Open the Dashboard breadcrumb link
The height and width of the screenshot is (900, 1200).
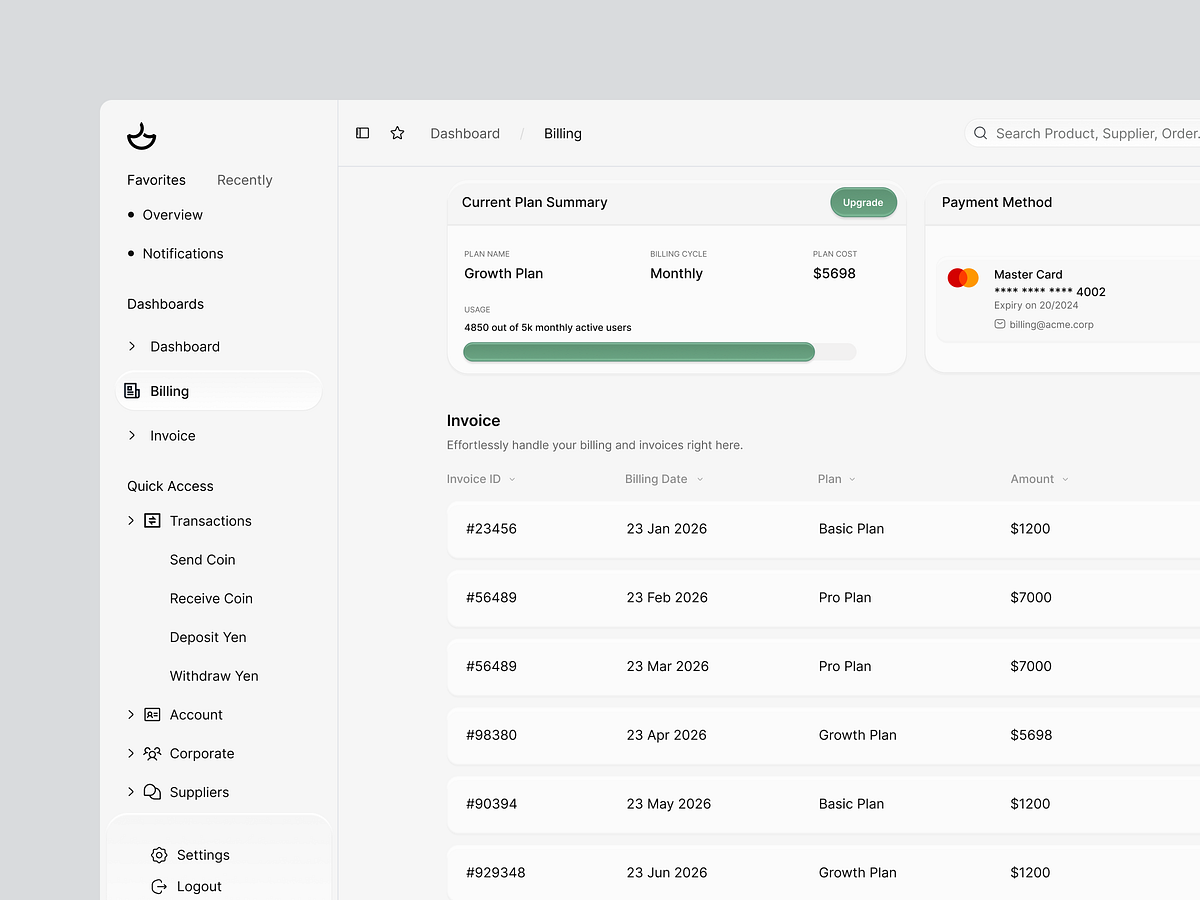tap(465, 133)
